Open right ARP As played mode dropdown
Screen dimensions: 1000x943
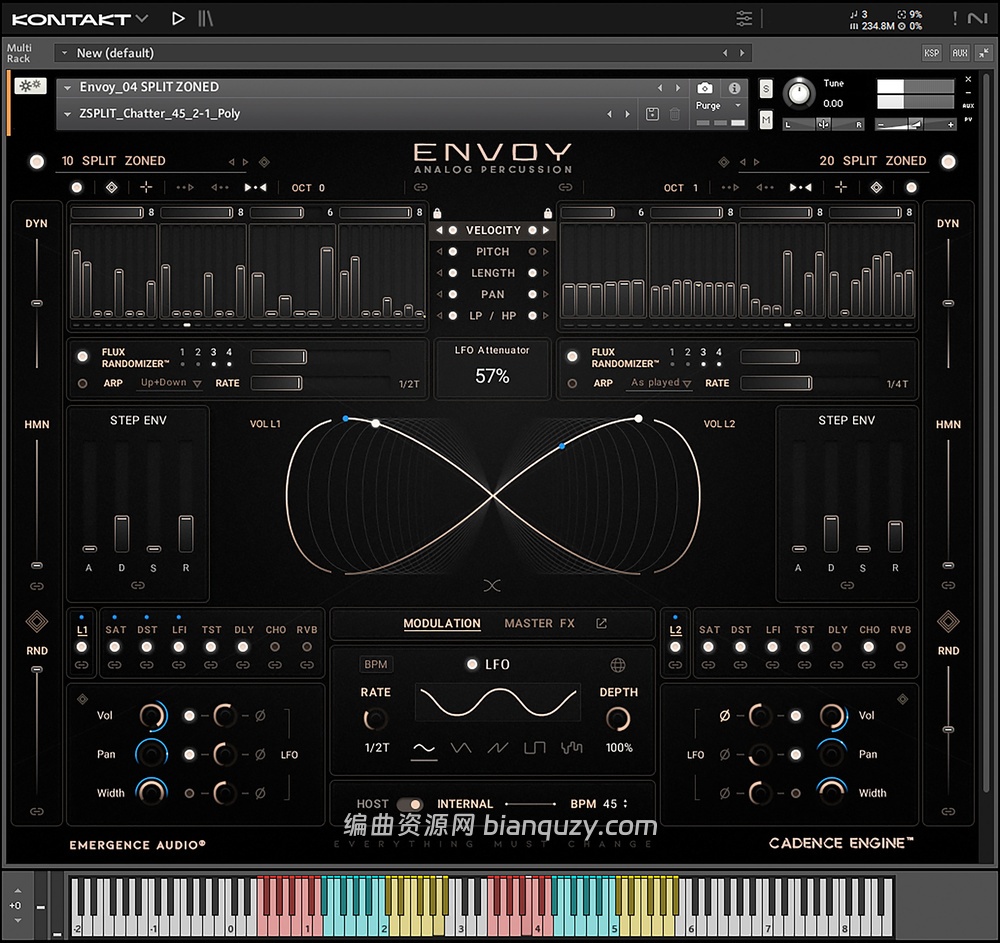(660, 383)
